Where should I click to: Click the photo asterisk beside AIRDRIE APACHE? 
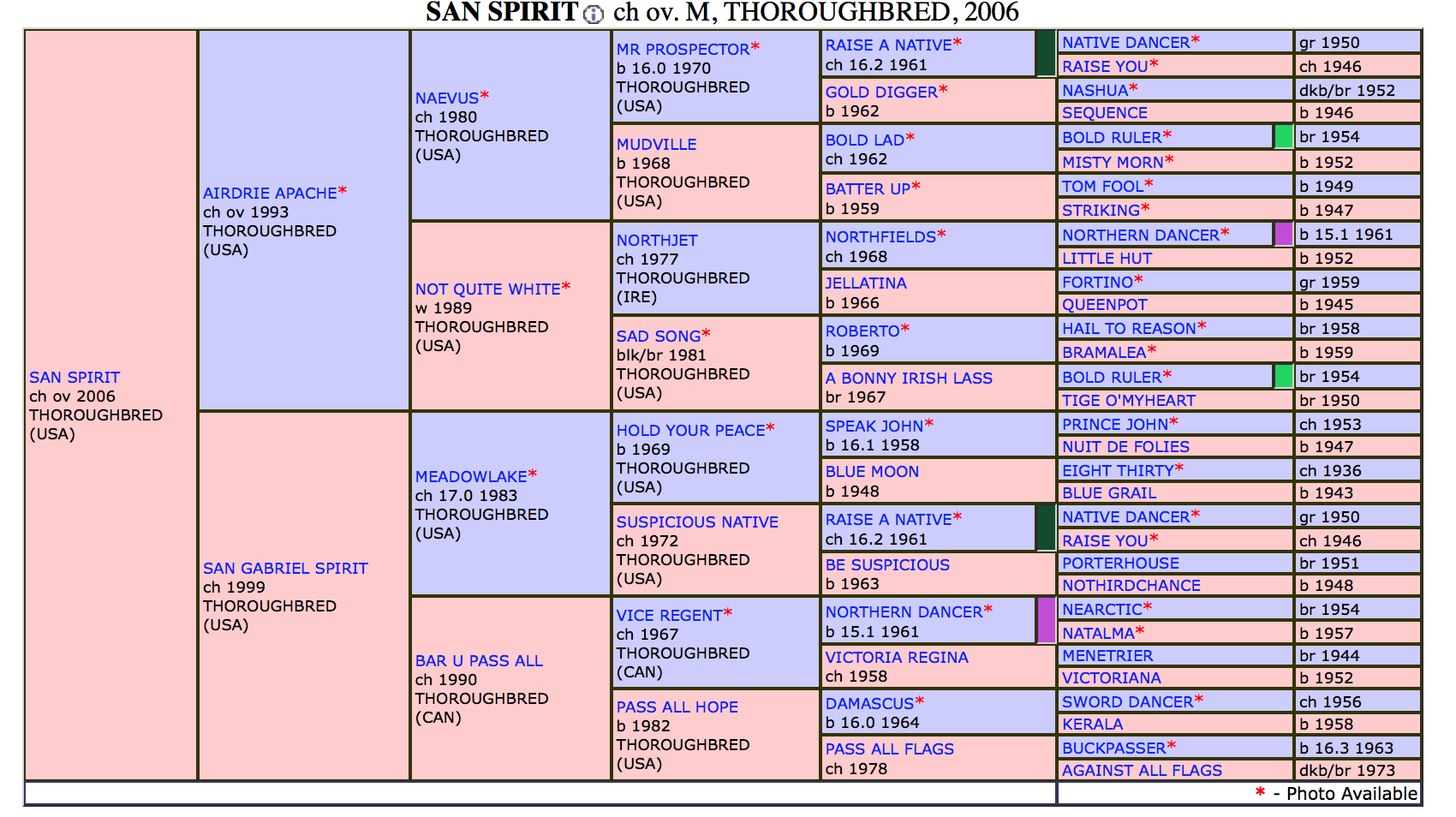[342, 190]
